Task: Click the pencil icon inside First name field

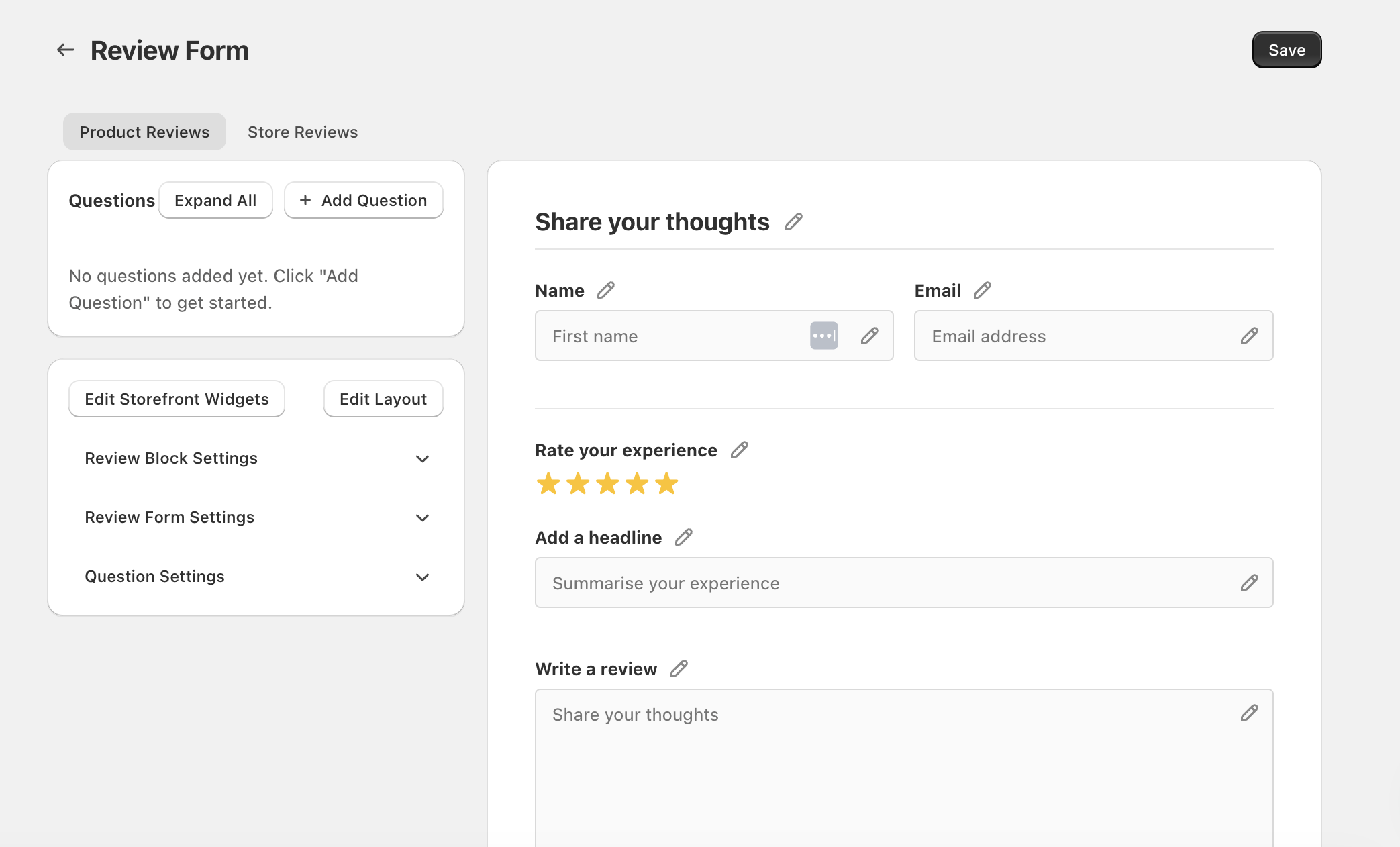Action: click(x=870, y=336)
